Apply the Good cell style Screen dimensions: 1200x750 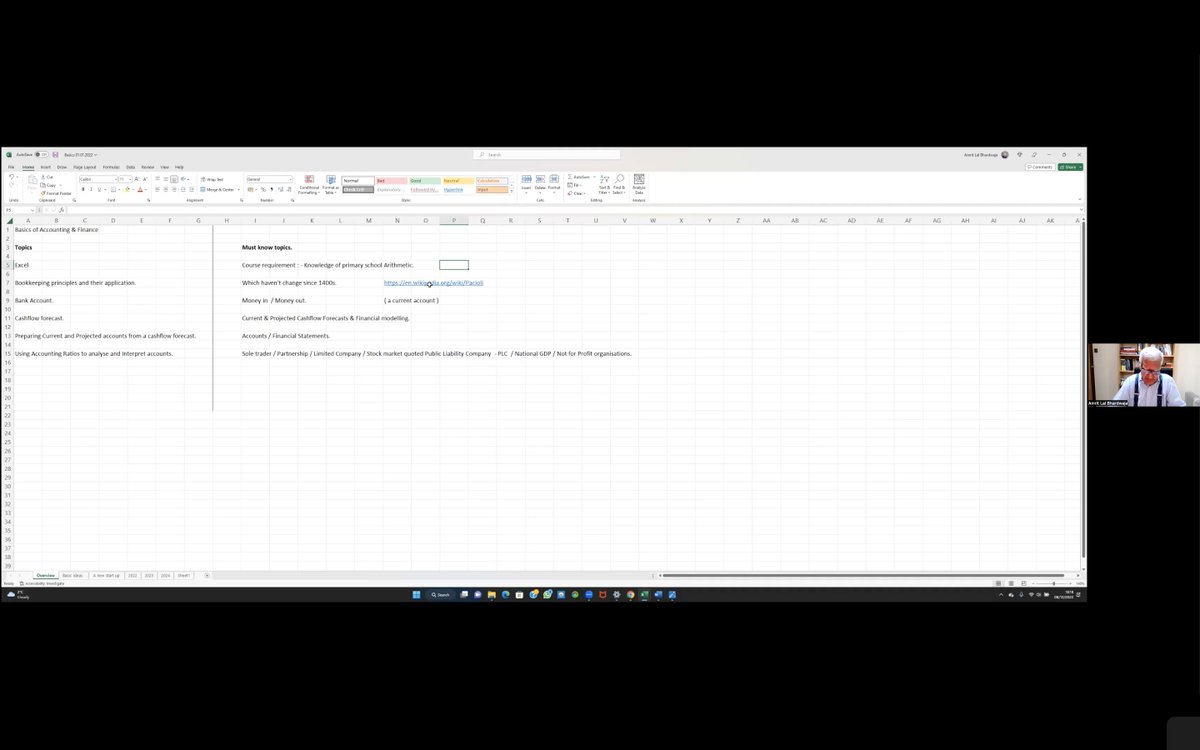tap(425, 180)
